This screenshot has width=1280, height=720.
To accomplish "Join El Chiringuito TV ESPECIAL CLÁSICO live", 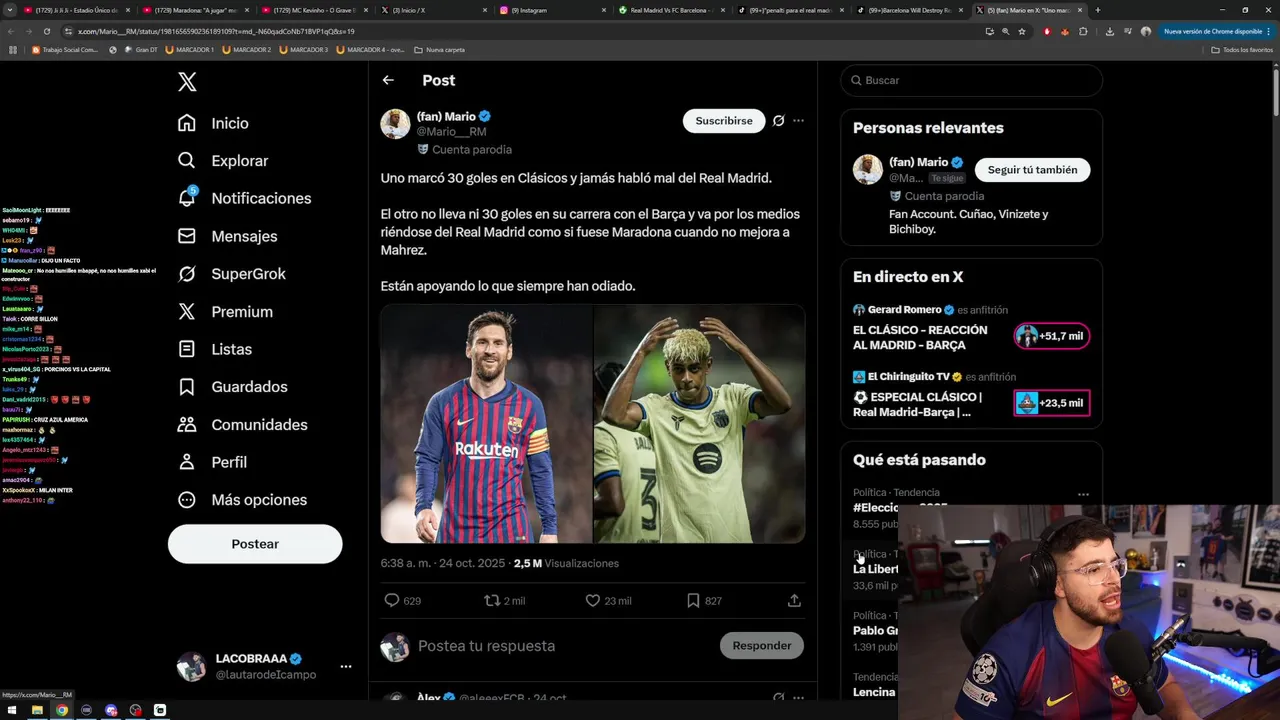I will 917,405.
